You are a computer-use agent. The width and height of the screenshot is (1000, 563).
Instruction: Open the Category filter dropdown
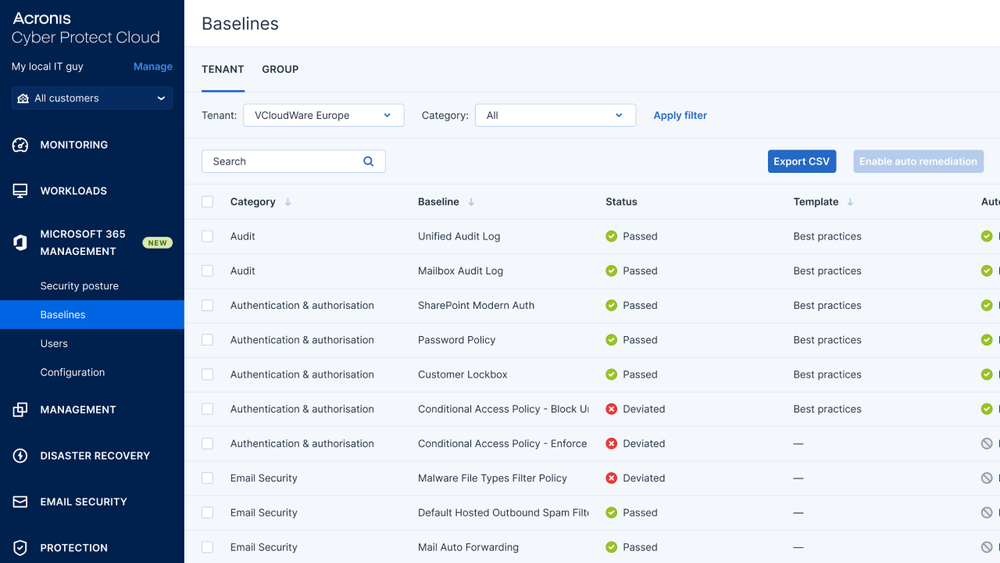(555, 115)
